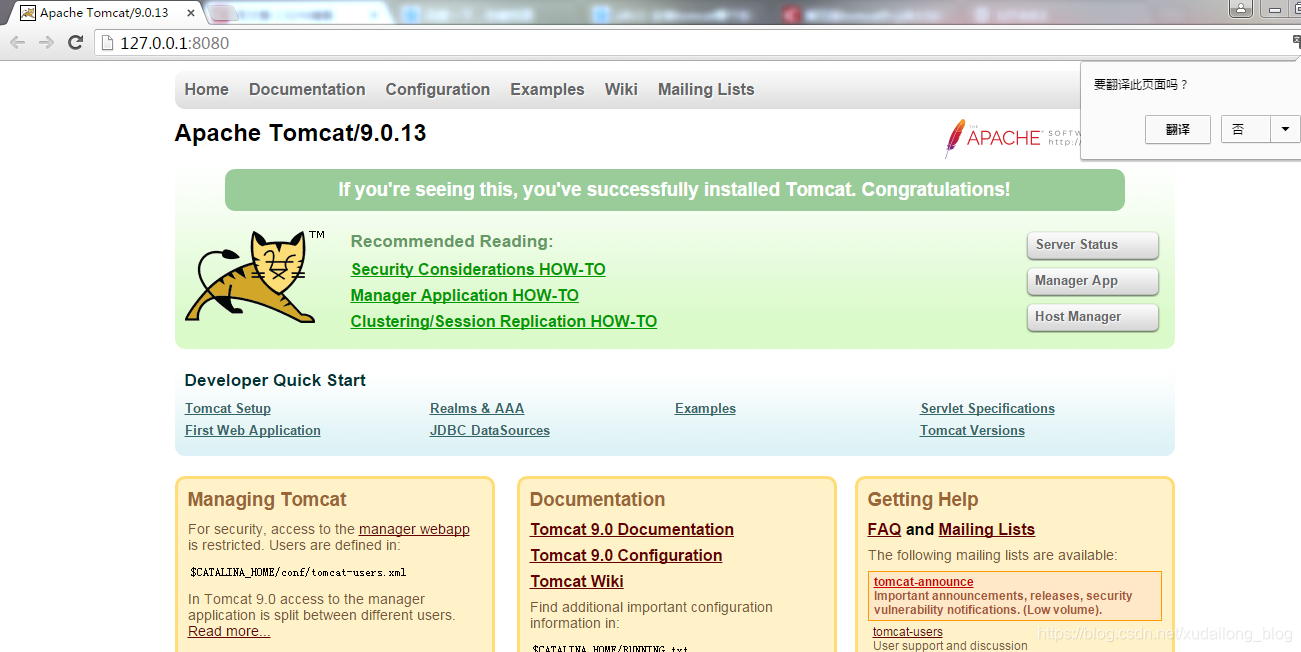Open the tomcat-users mailing list link
This screenshot has height=652, width=1301.
pyautogui.click(x=908, y=632)
